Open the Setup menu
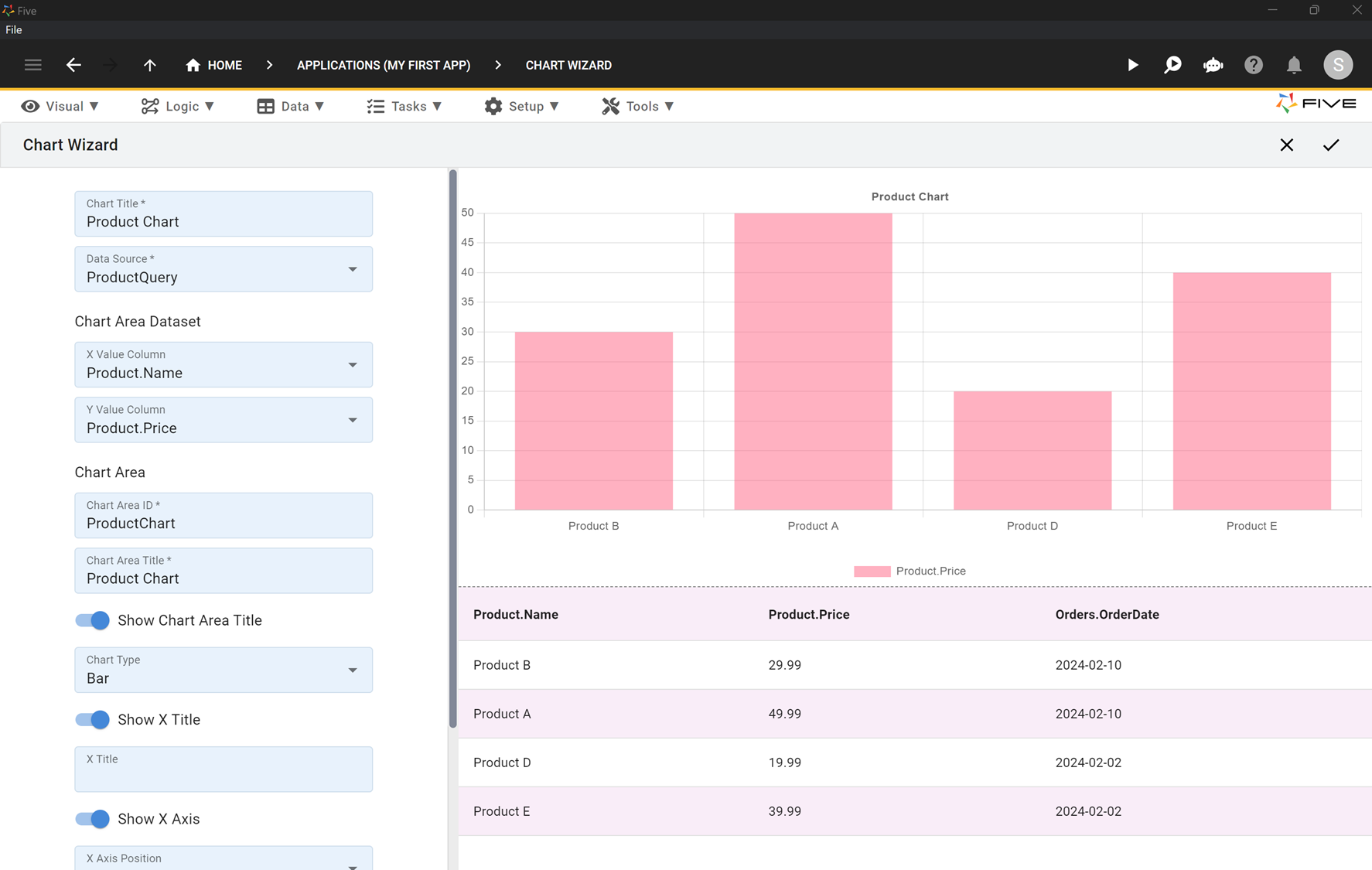 (522, 107)
